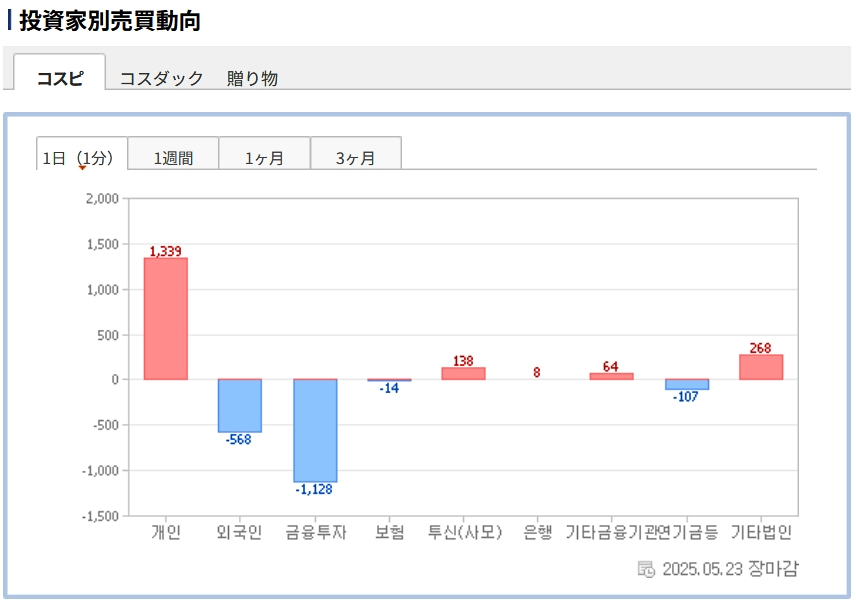This screenshot has width=856, height=600.
Task: Click the 2025.05.23 장마감 timestamp text
Action: [730, 569]
